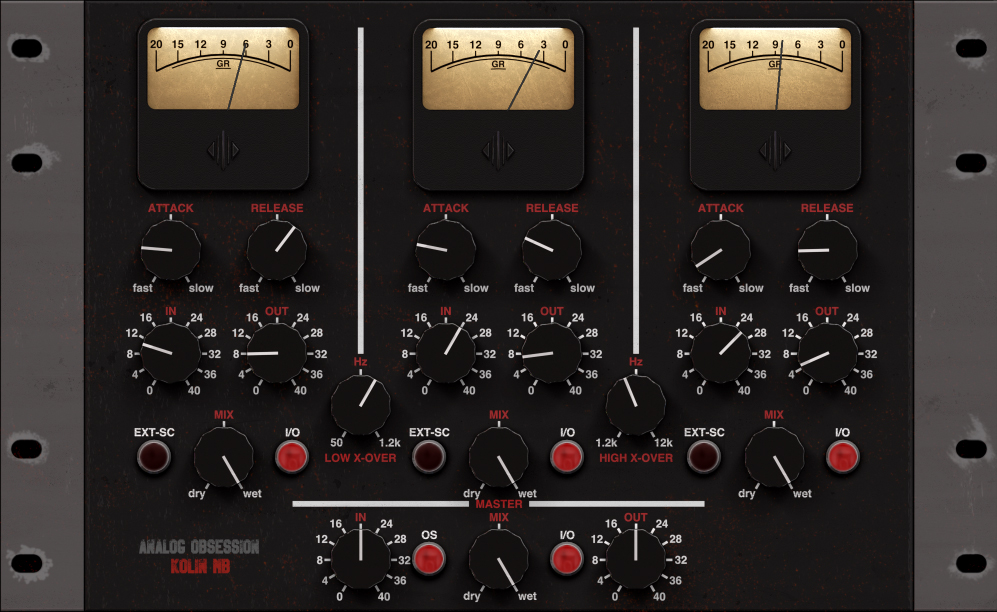This screenshot has width=997, height=612.
Task: Click the high band RELEASE knob
Action: (827, 250)
